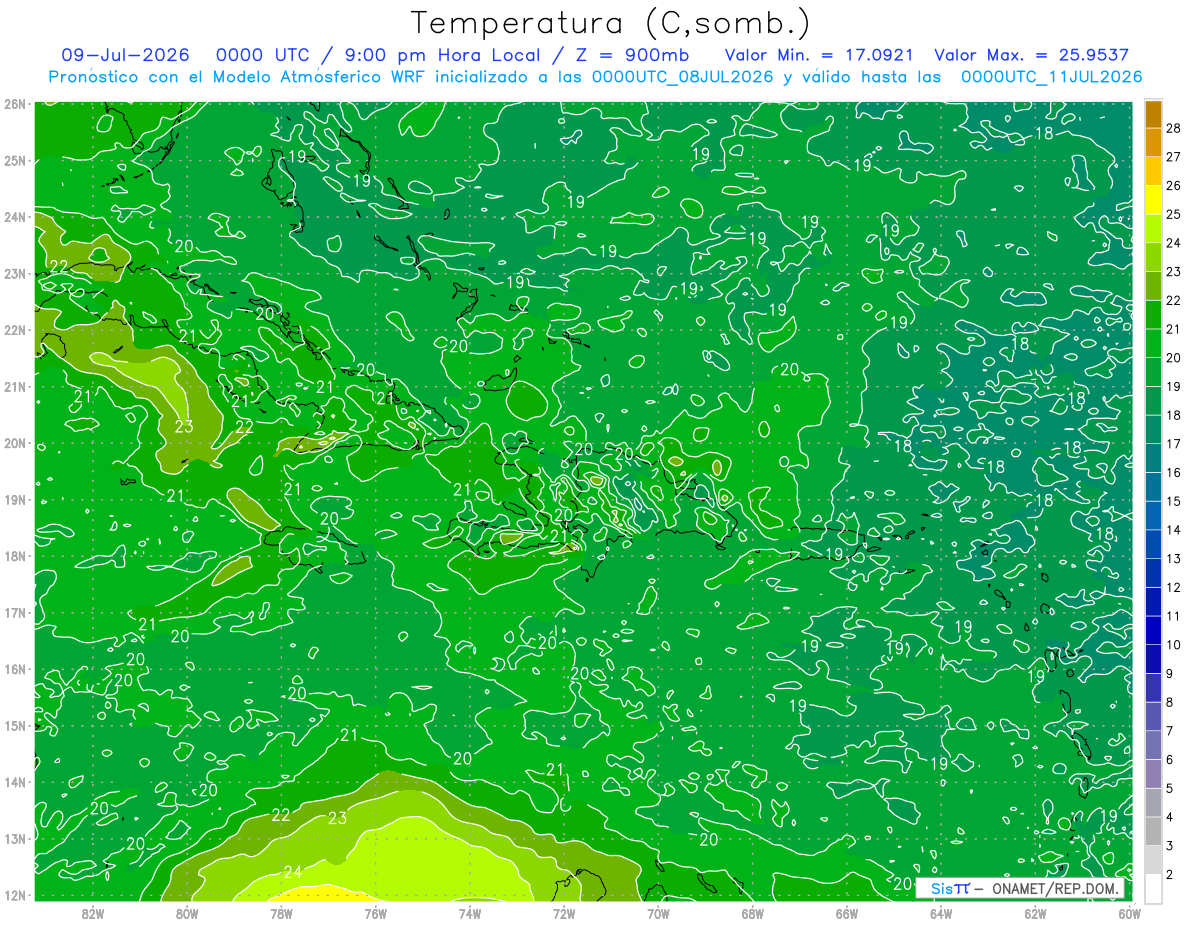Click the color scale label 28
Viewport: 1200px width, 927px height.
1174,127
